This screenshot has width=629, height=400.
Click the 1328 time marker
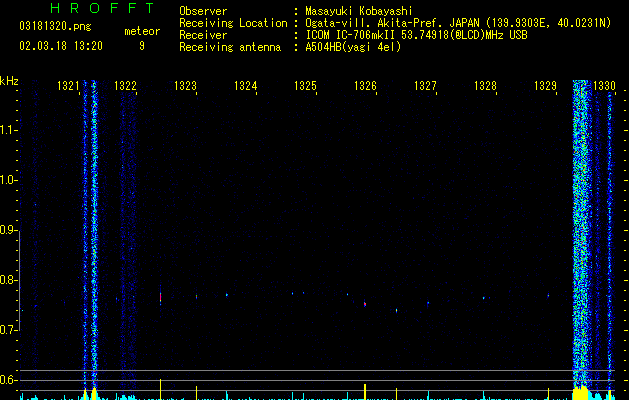pos(485,86)
